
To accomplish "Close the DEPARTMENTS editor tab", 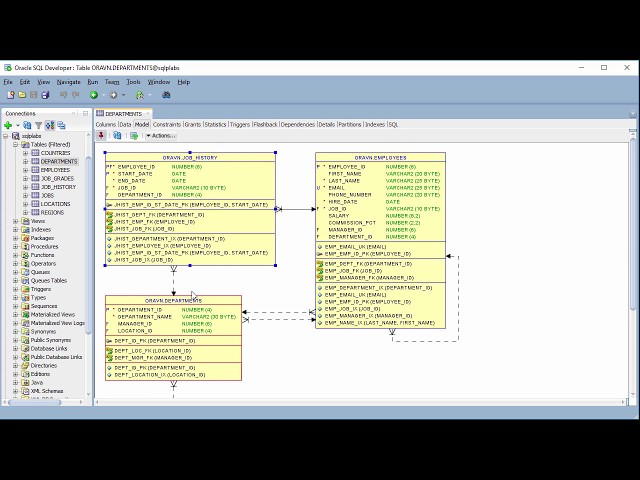I will pyautogui.click(x=148, y=113).
